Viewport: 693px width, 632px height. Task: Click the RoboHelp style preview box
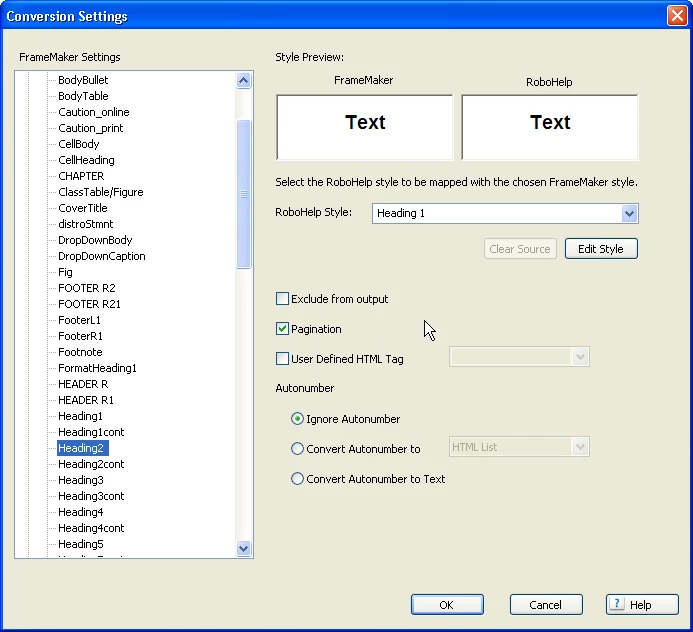click(x=550, y=127)
